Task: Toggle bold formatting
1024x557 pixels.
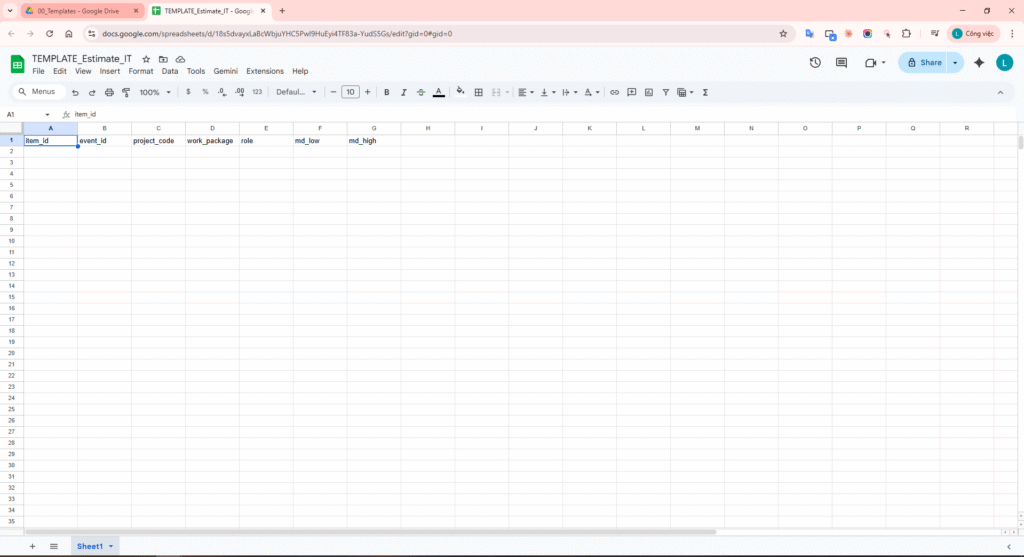Action: coord(386,92)
